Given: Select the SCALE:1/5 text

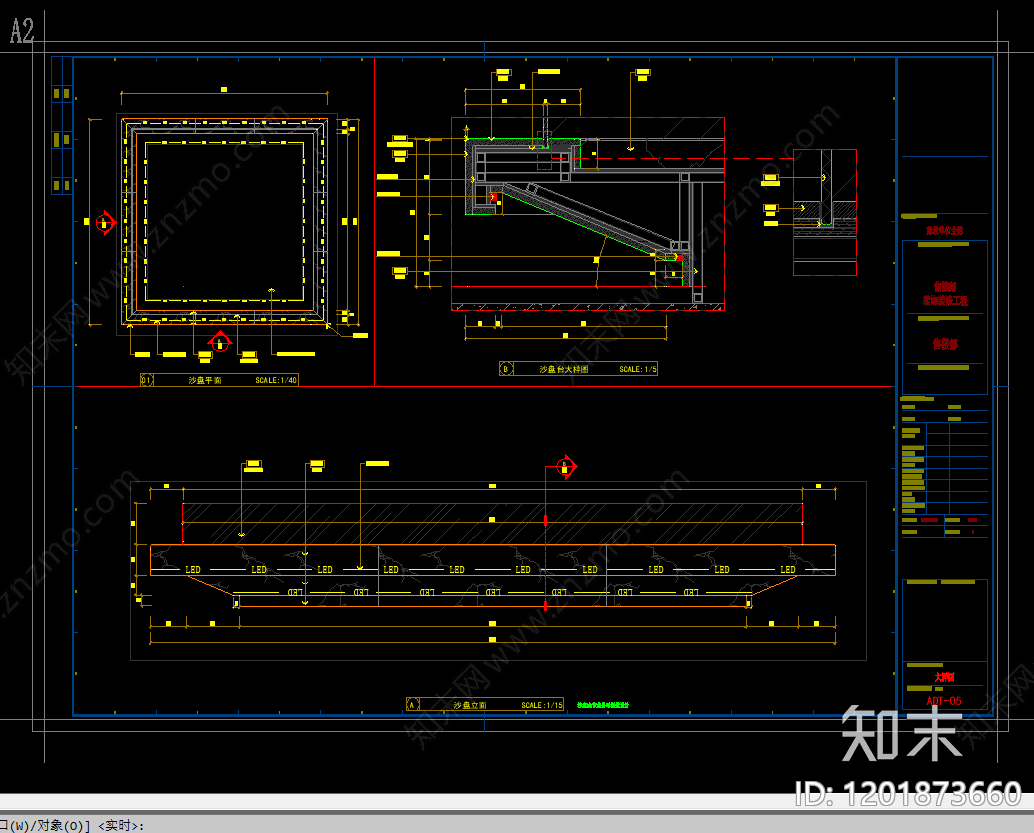Looking at the screenshot, I should [638, 369].
